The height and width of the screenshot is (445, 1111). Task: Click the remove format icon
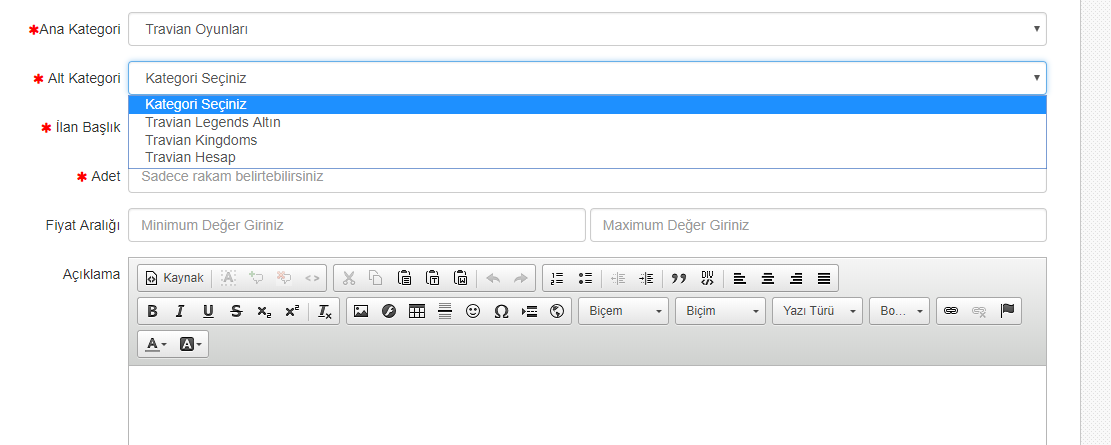325,311
